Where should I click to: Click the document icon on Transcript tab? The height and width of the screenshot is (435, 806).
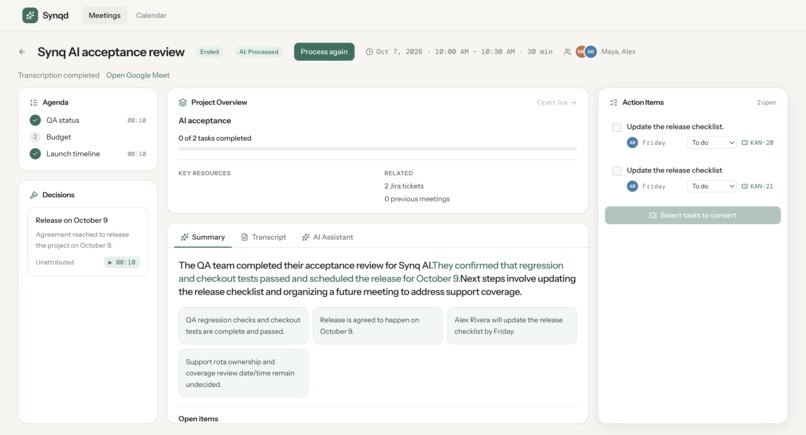click(245, 237)
